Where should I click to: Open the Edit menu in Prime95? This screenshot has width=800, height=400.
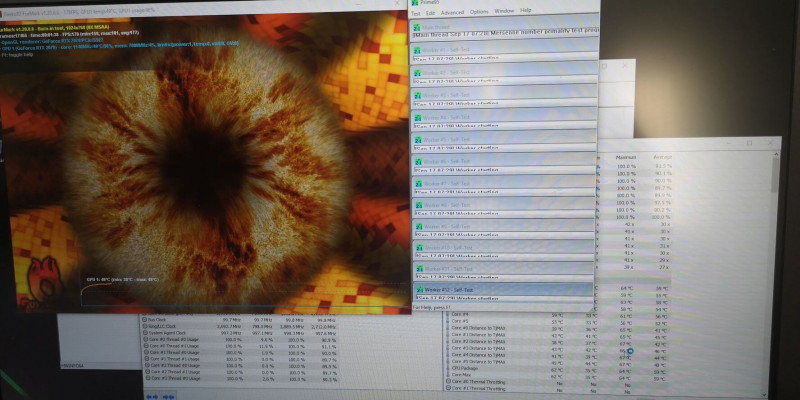pos(431,13)
